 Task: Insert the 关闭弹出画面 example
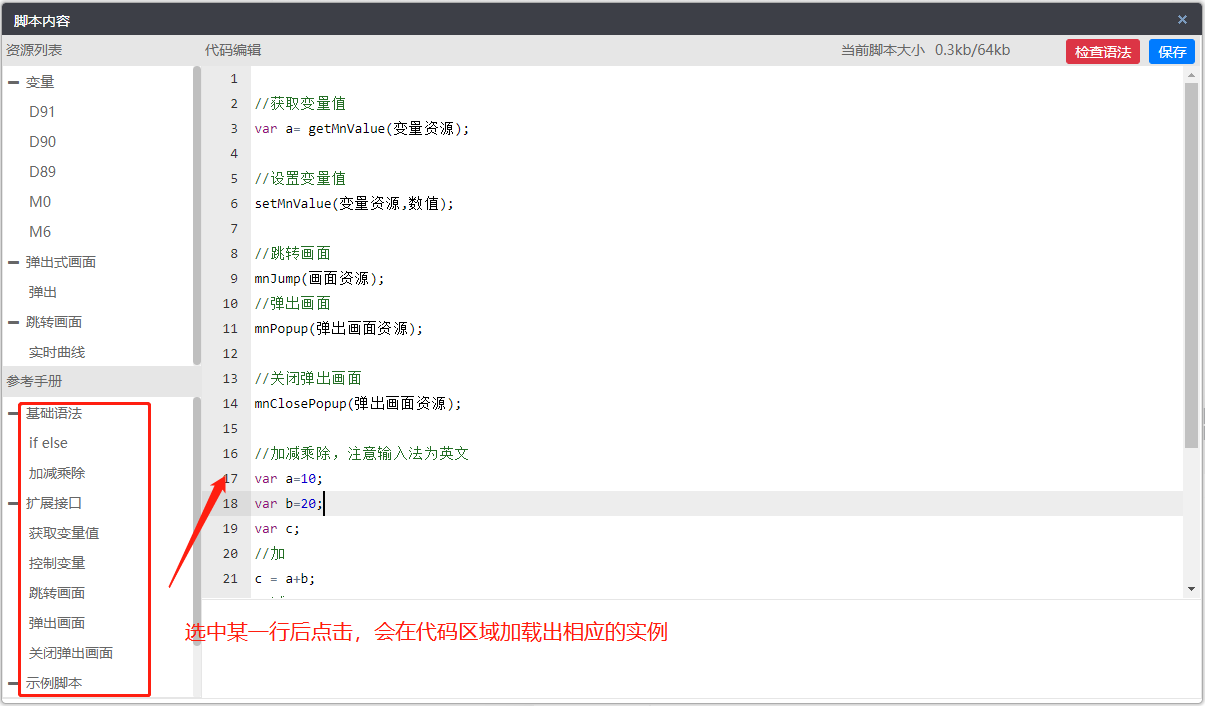click(x=71, y=653)
